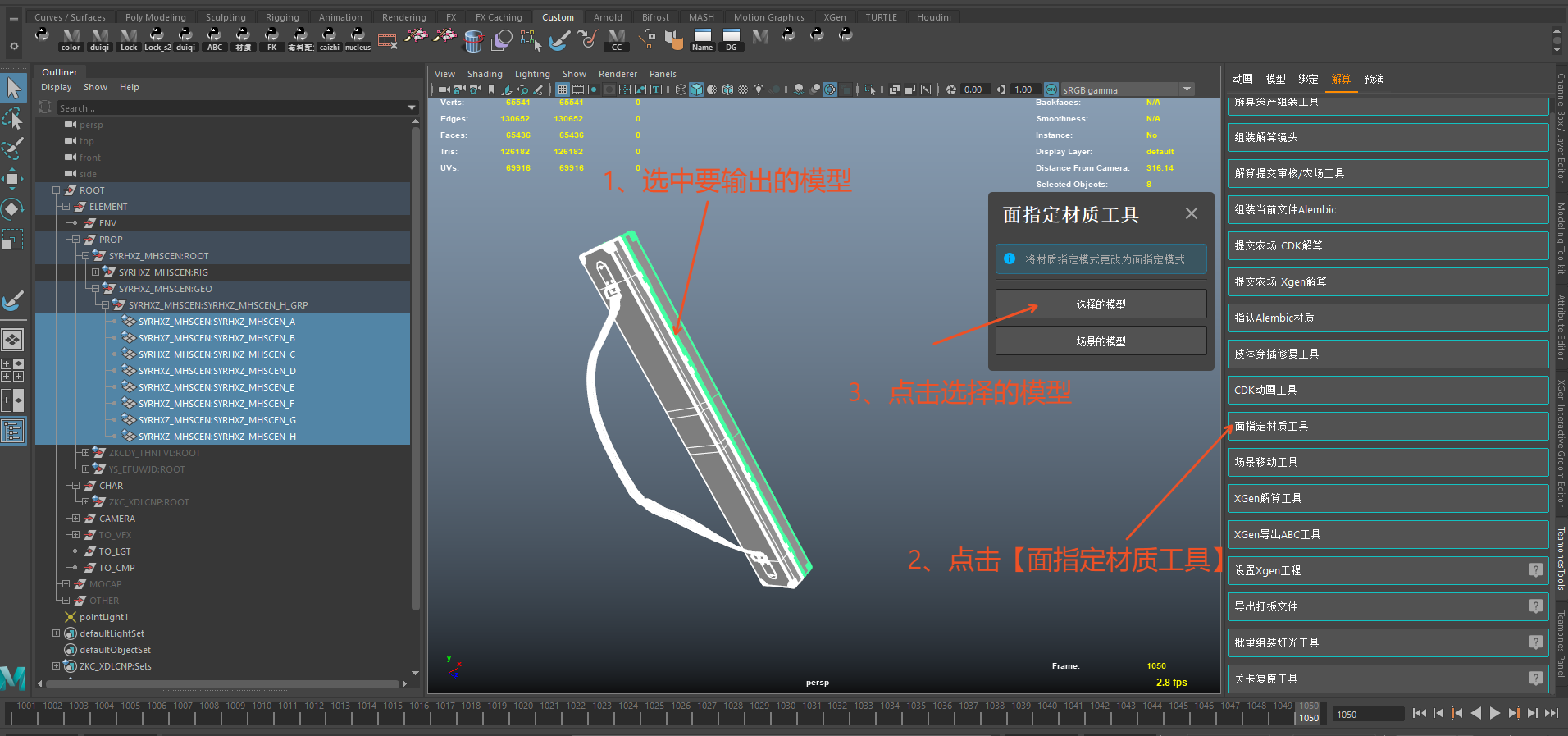Click the 选择的模型 button in dialog
Viewport: 1568px width, 736px height.
tap(1101, 304)
